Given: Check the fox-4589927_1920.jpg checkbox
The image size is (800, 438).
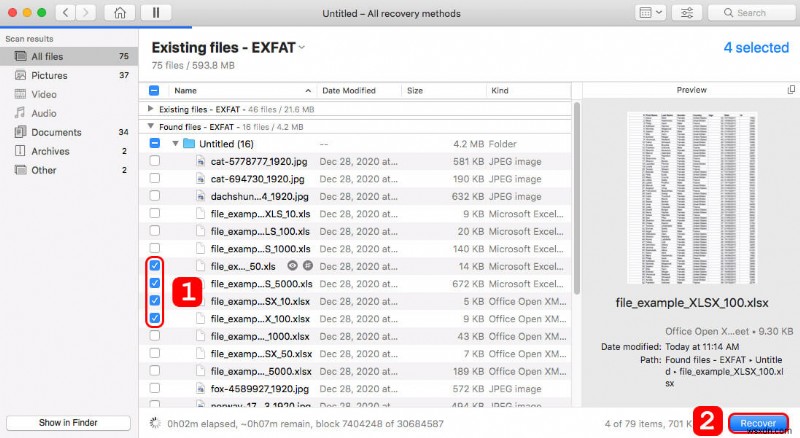Looking at the screenshot, I should coord(155,388).
